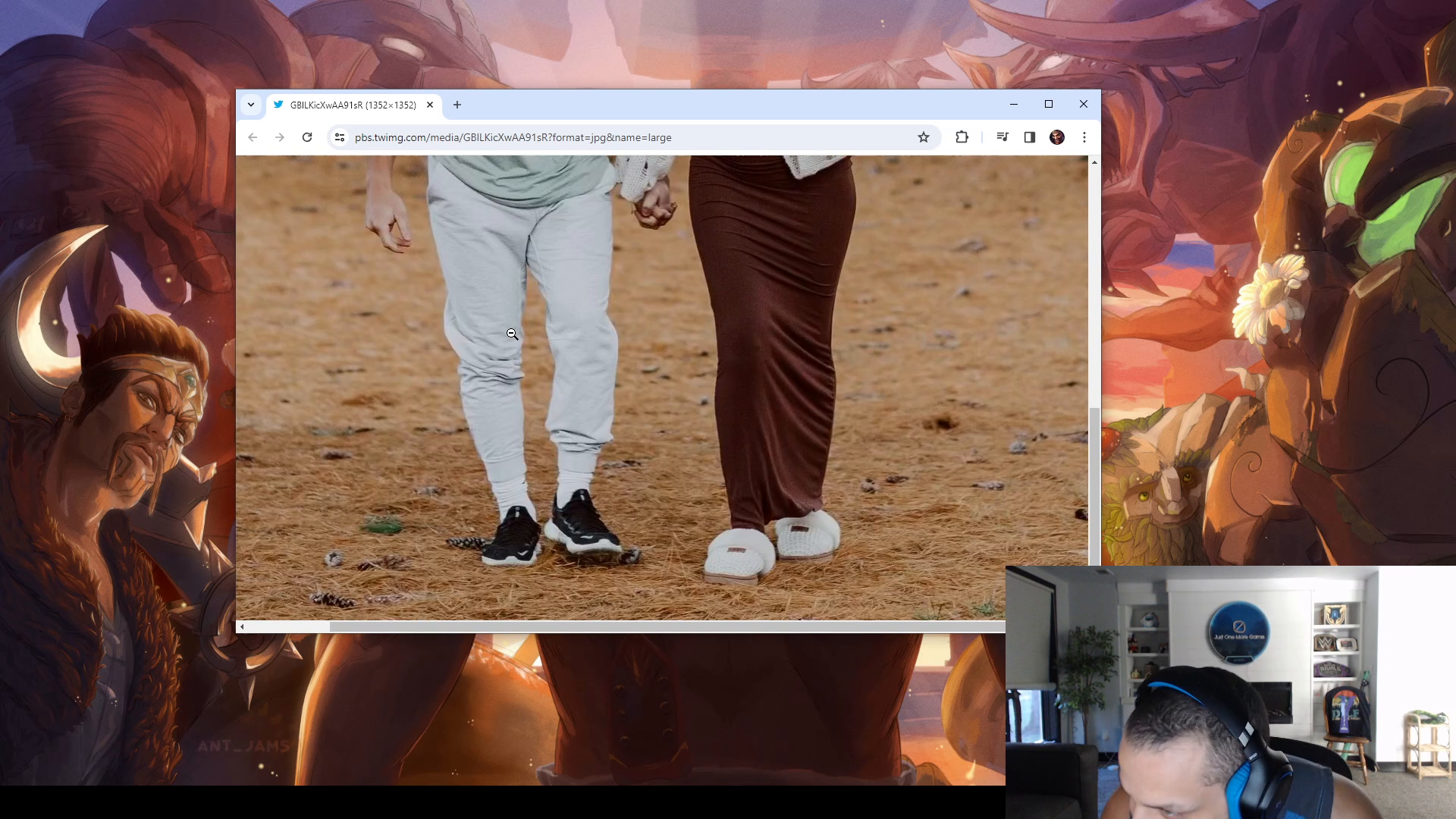The height and width of the screenshot is (819, 1456).
Task: Open the media controls button
Action: click(1003, 137)
